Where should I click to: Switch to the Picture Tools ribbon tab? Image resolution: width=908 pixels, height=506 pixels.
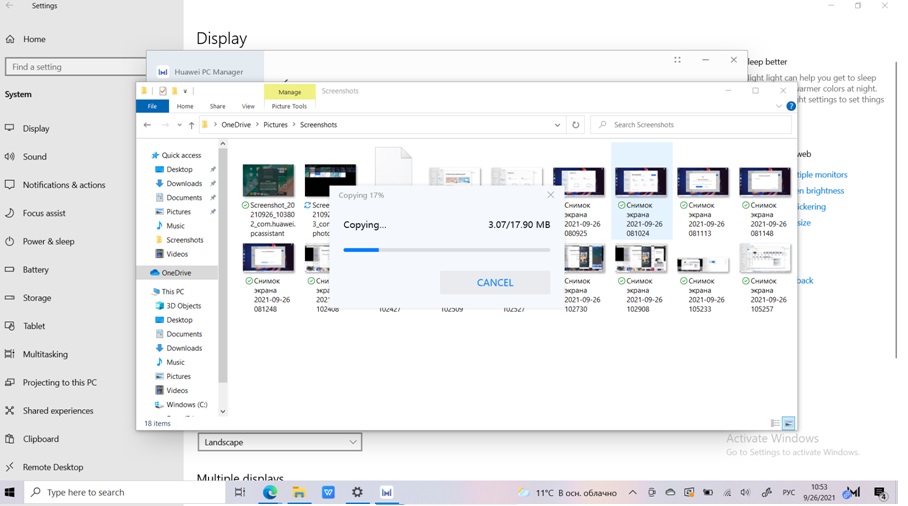click(x=289, y=106)
